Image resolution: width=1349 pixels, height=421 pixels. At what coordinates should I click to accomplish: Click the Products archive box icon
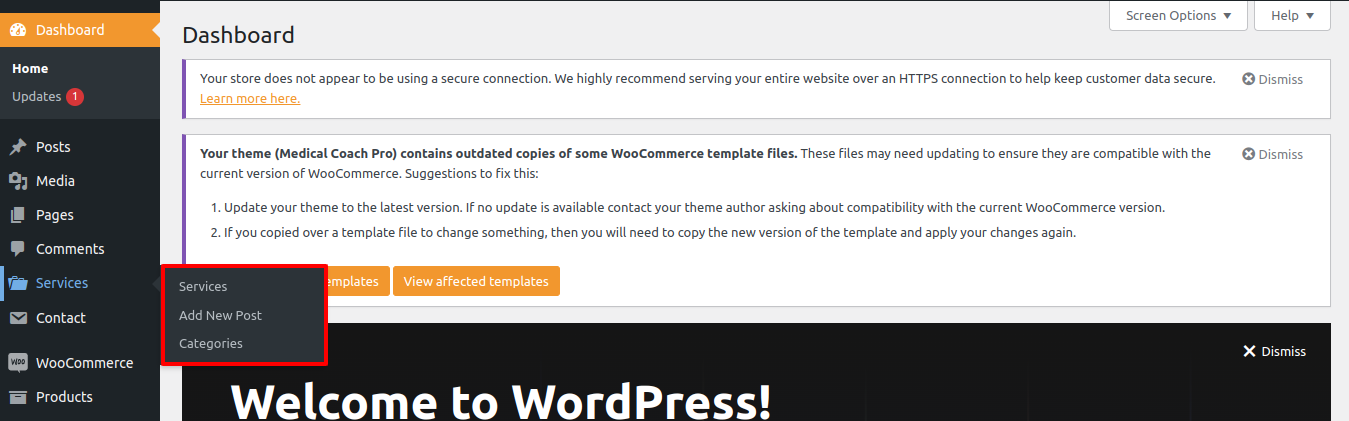point(18,397)
